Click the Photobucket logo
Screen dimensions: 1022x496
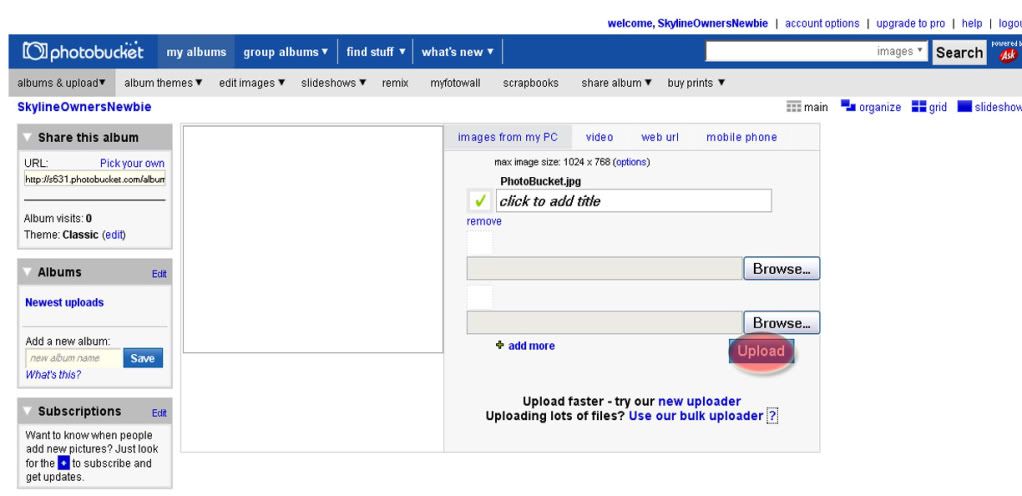(x=83, y=51)
